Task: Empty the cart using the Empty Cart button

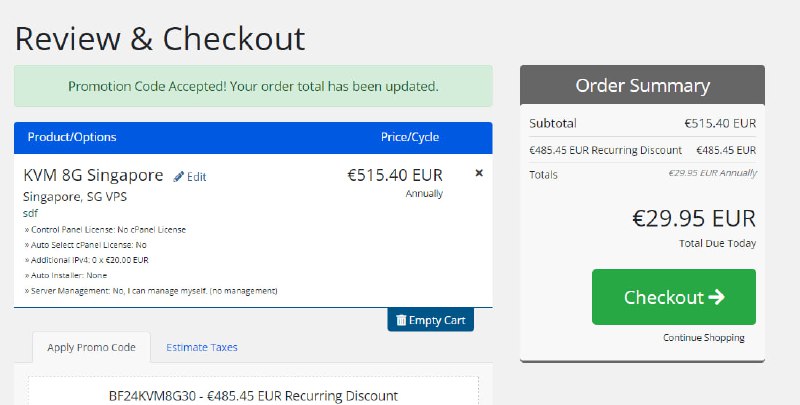Action: pyautogui.click(x=431, y=320)
